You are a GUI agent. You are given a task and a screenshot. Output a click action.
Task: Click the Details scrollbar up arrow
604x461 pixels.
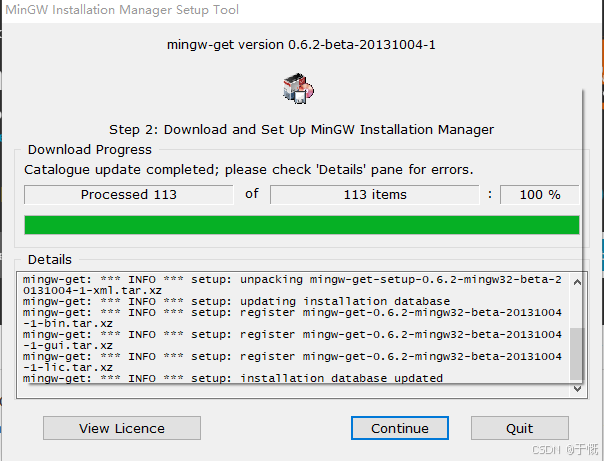576,283
